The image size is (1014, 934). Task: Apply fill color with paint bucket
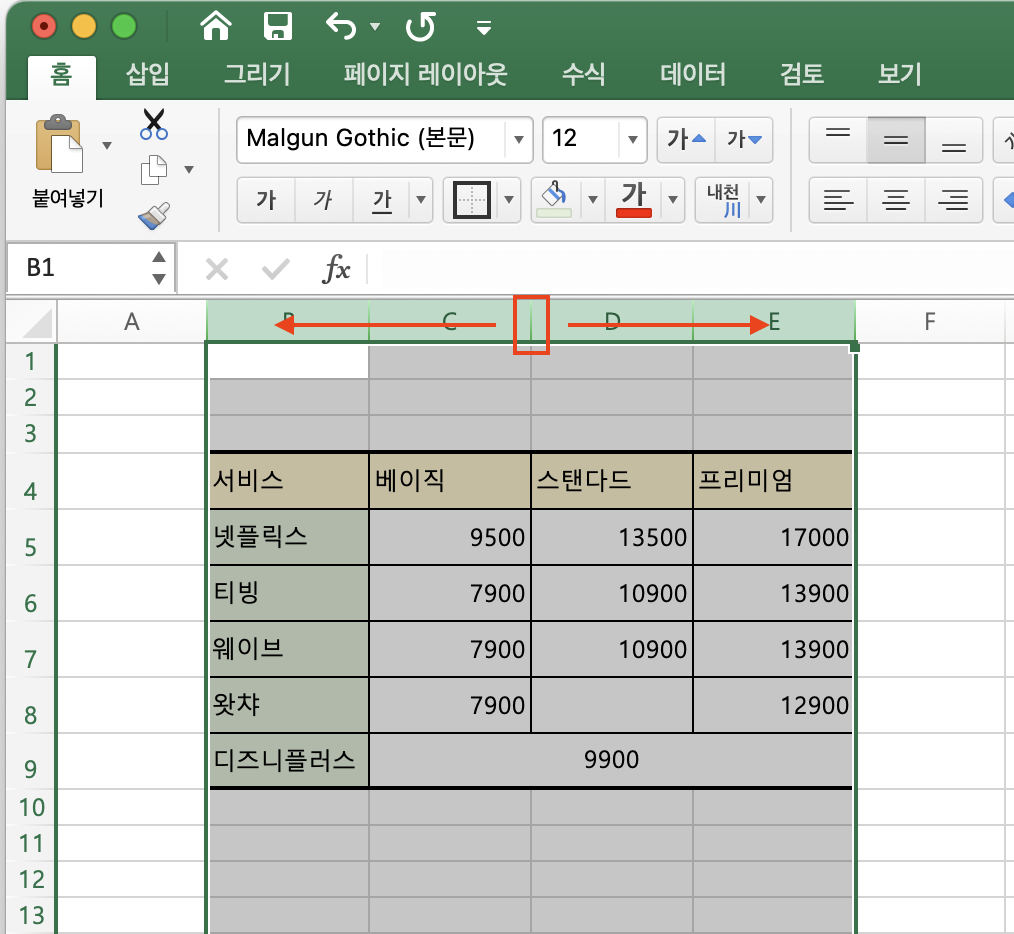pyautogui.click(x=555, y=200)
